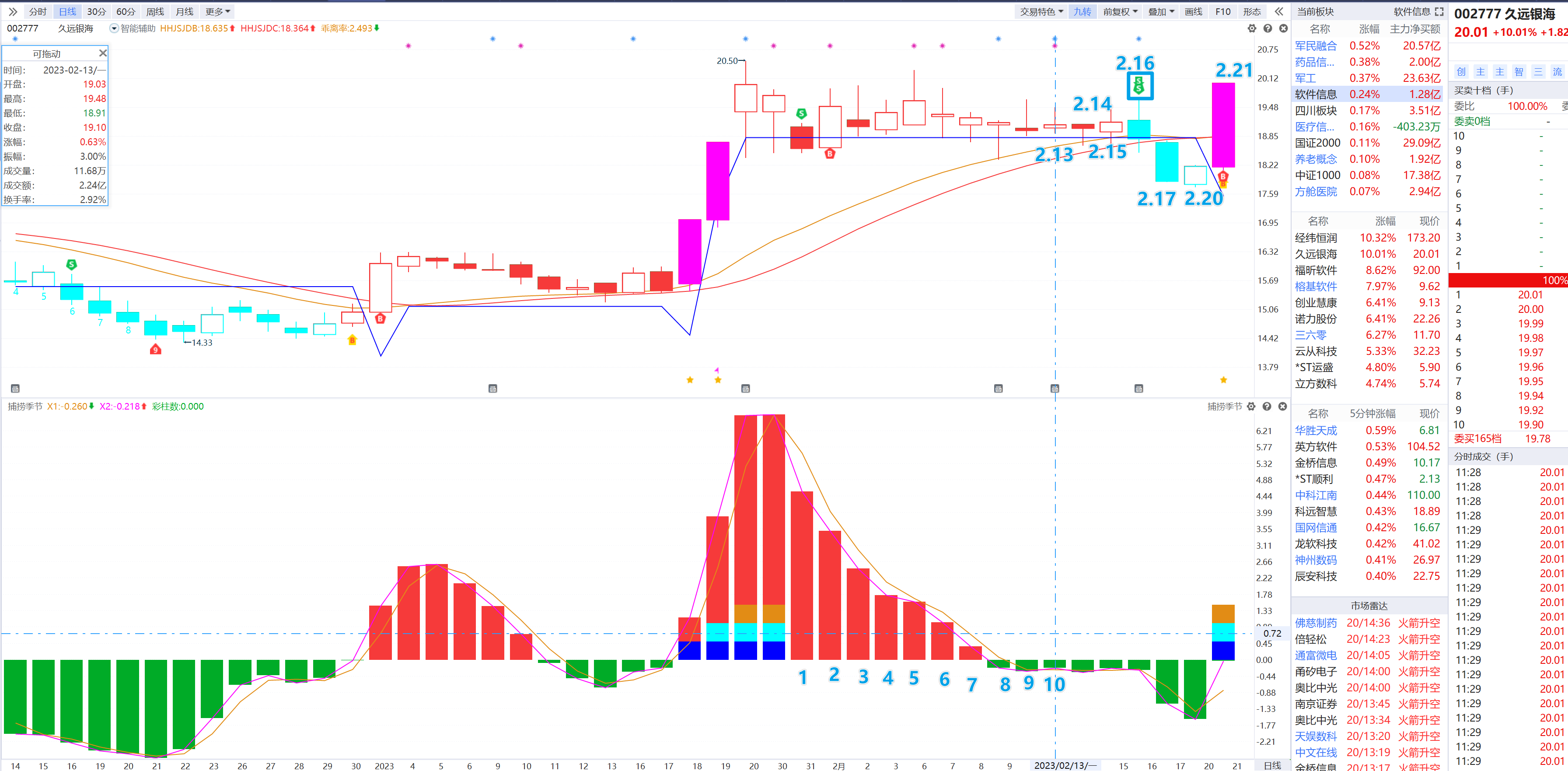Switch to the 周线 weekly tab
The image size is (1568, 771).
tap(154, 11)
